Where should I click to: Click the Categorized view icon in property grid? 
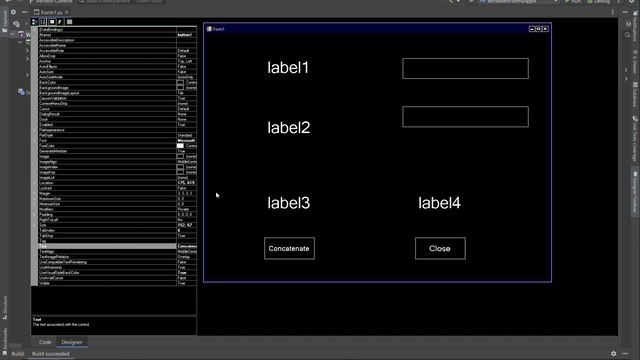click(x=35, y=22)
